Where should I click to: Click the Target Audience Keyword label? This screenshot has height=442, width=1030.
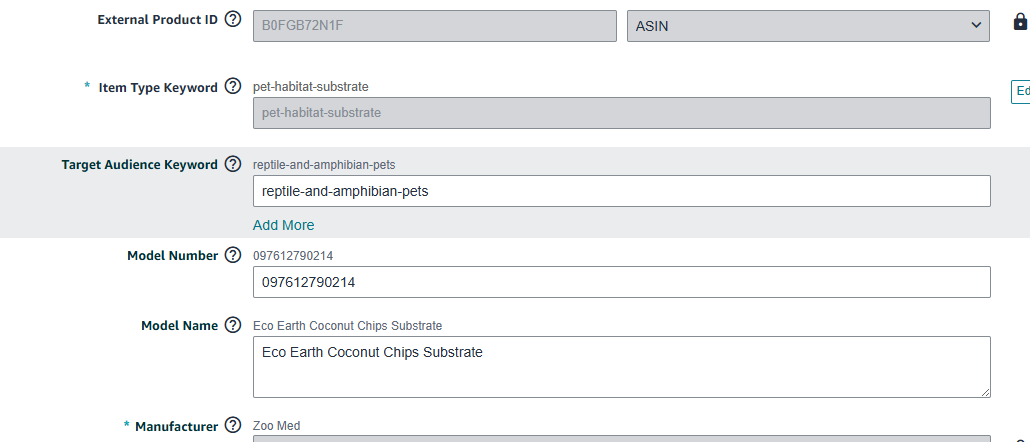point(139,164)
